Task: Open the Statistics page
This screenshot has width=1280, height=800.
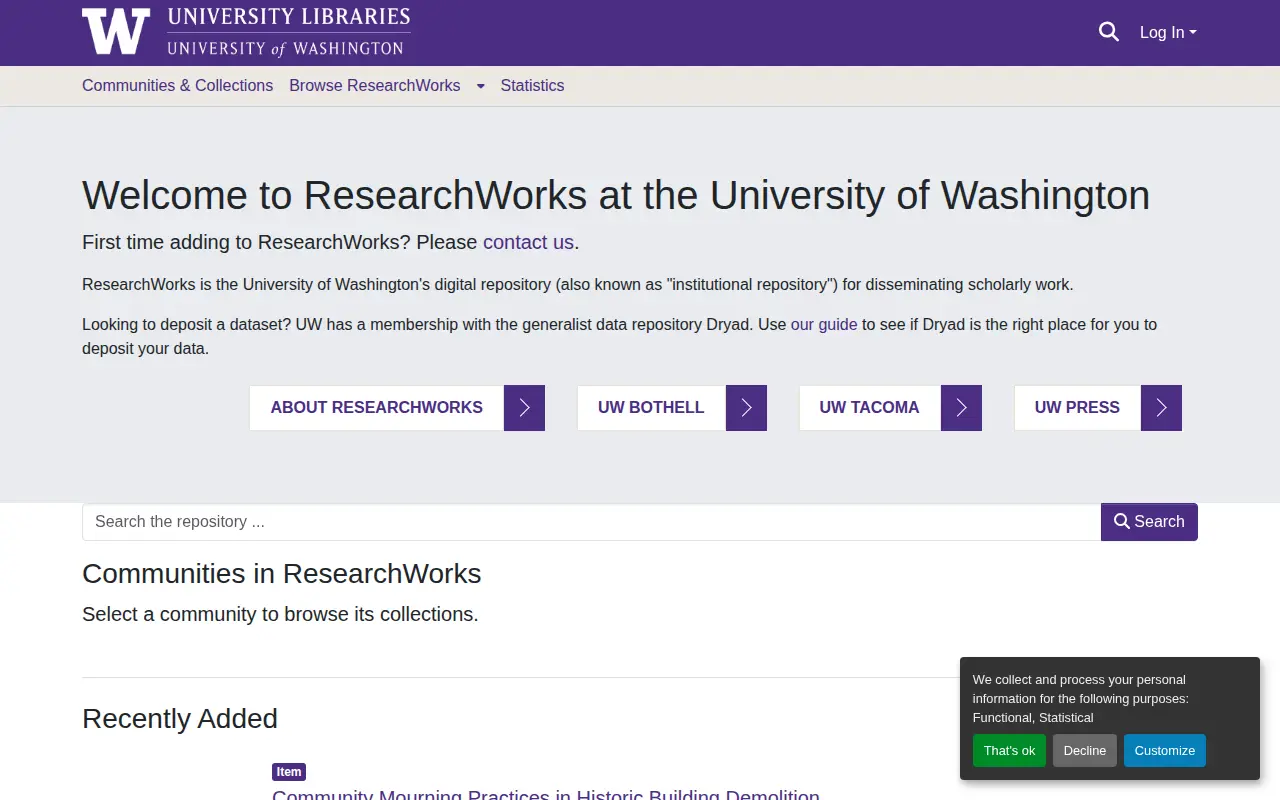Action: pos(532,86)
